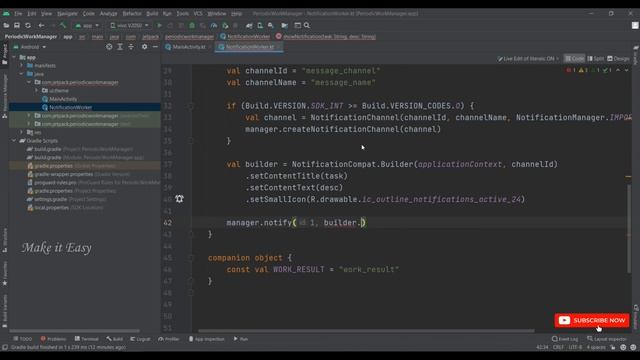The width and height of the screenshot is (640, 360).
Task: Collapse the app module node
Action: click(14, 57)
